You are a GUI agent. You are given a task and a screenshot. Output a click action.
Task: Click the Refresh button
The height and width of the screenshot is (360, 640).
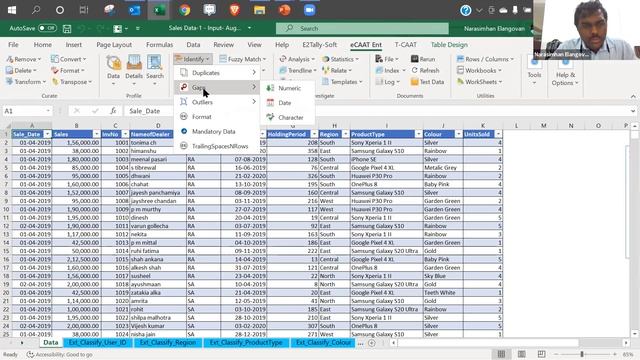425,71
